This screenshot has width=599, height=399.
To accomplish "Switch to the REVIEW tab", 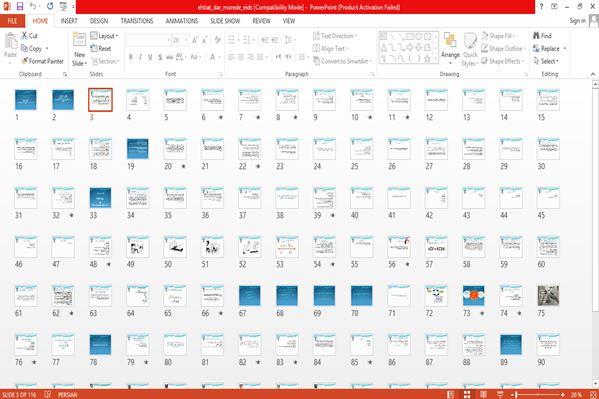I will (262, 21).
